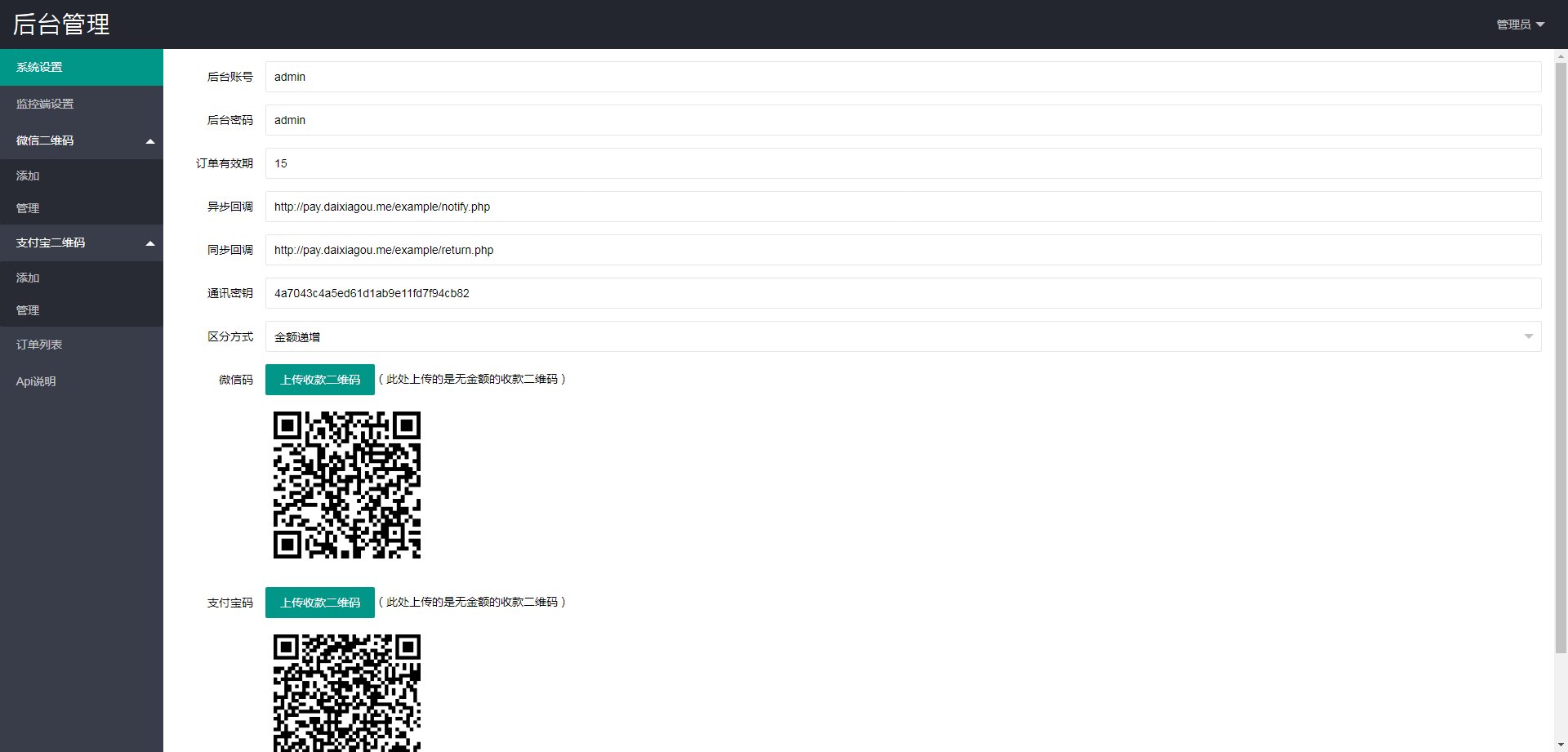Click the 同步回调 URL input field

903,250
